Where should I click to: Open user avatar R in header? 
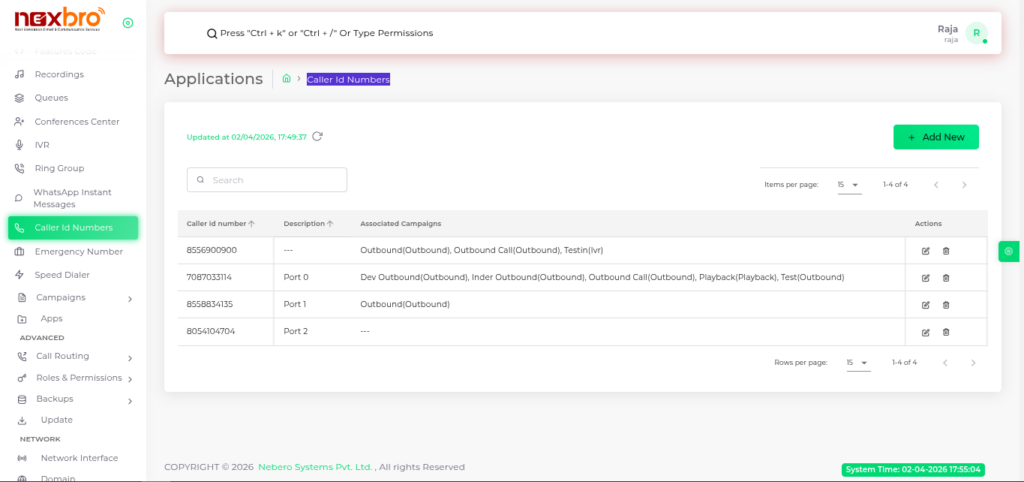point(976,33)
